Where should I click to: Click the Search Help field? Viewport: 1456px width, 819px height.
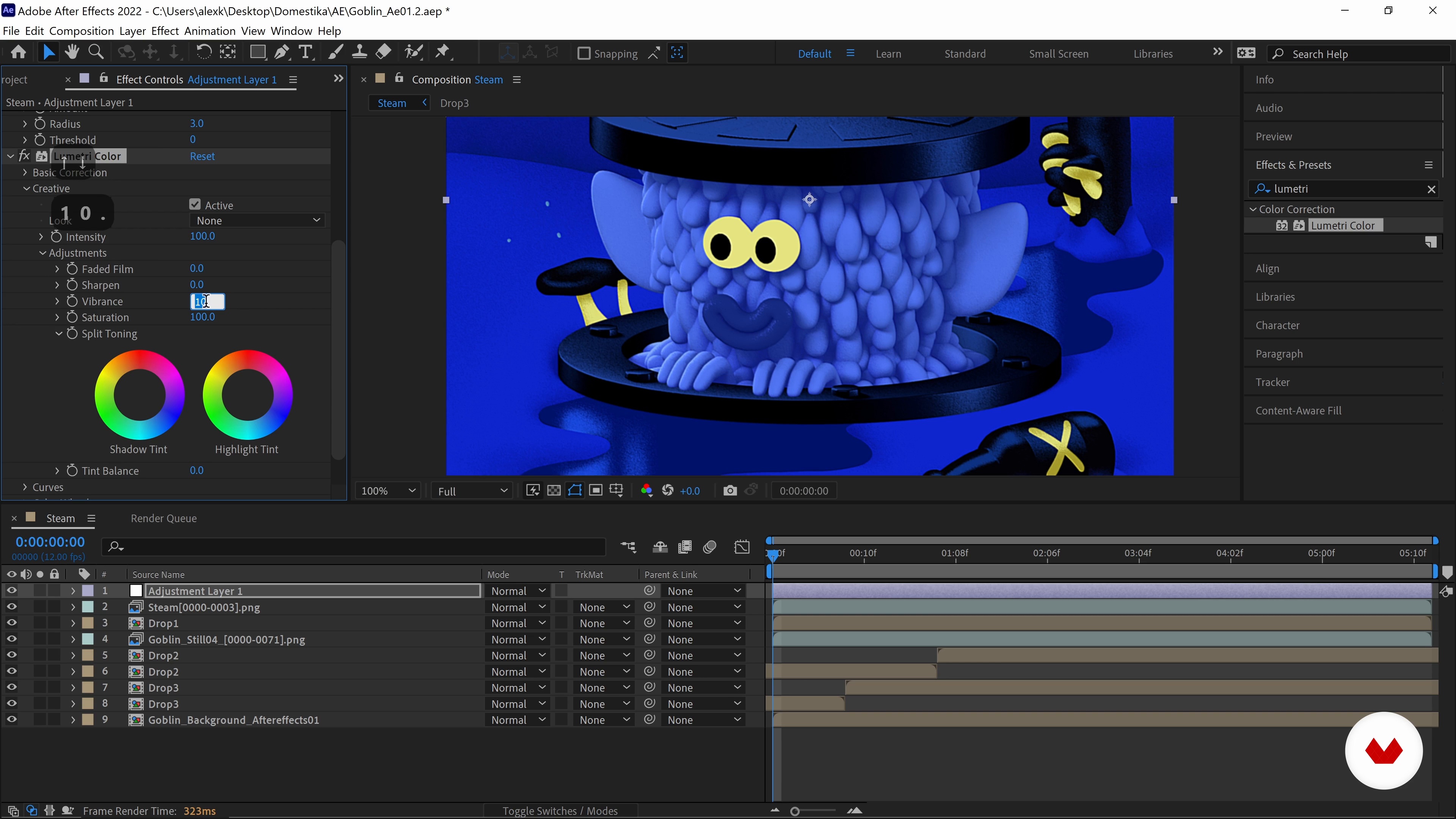(1359, 54)
